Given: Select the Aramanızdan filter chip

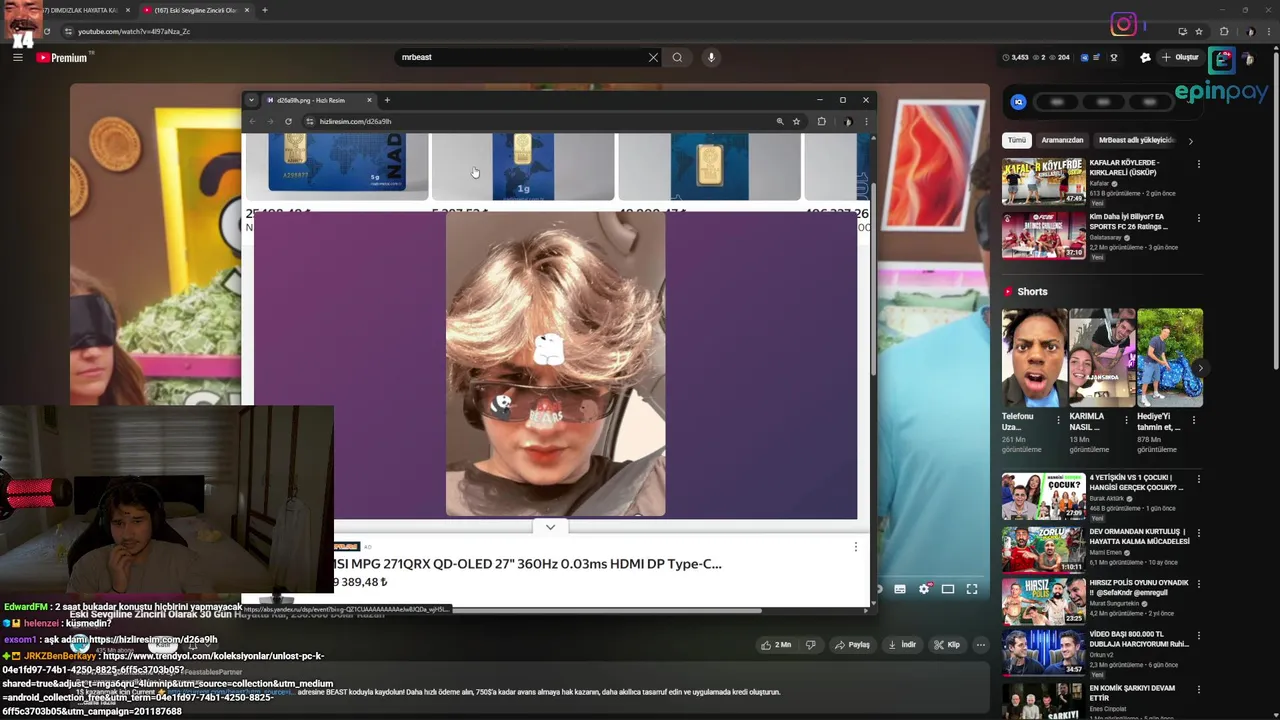Looking at the screenshot, I should point(1062,140).
